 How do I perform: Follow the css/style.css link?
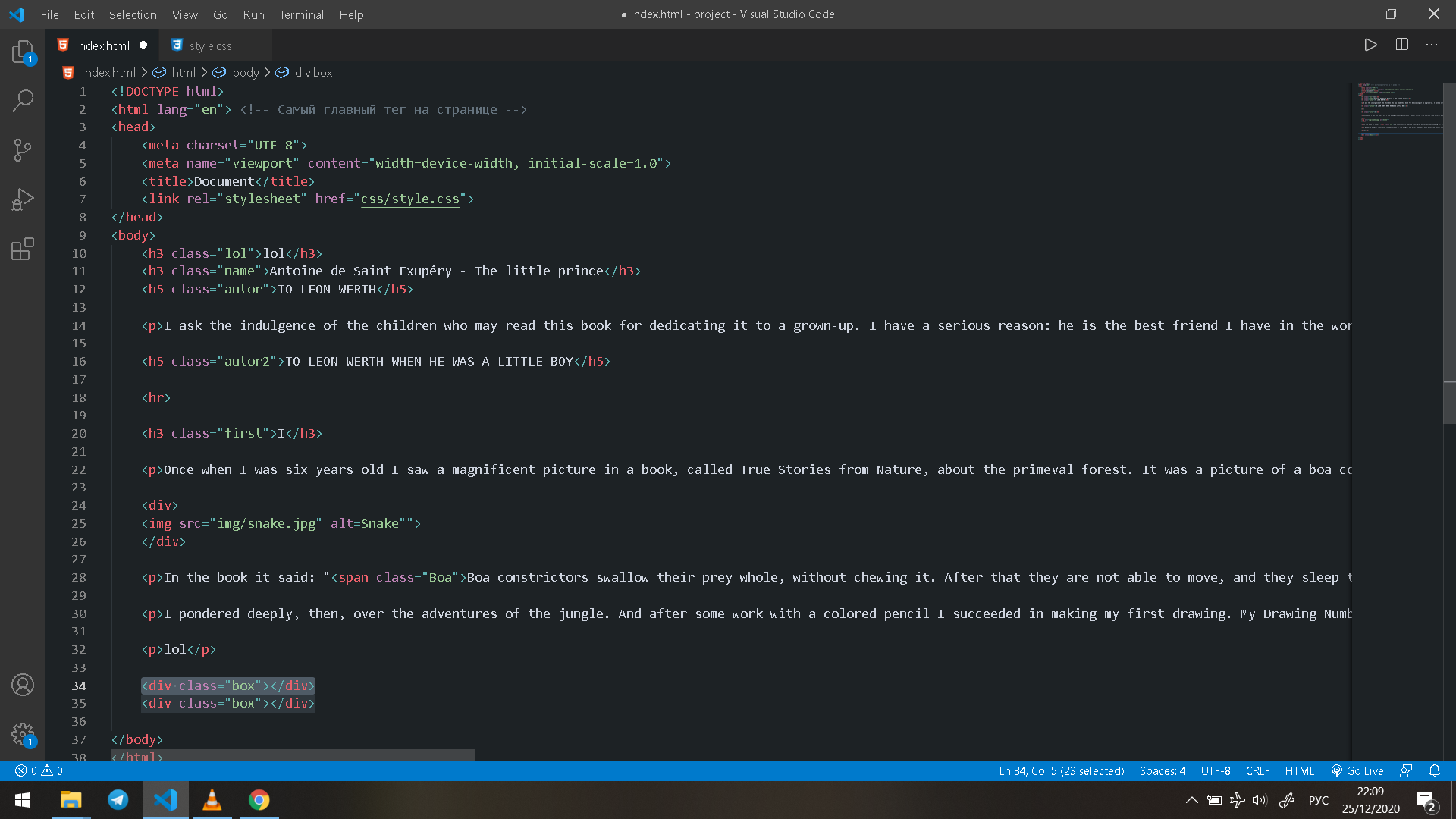pos(410,199)
